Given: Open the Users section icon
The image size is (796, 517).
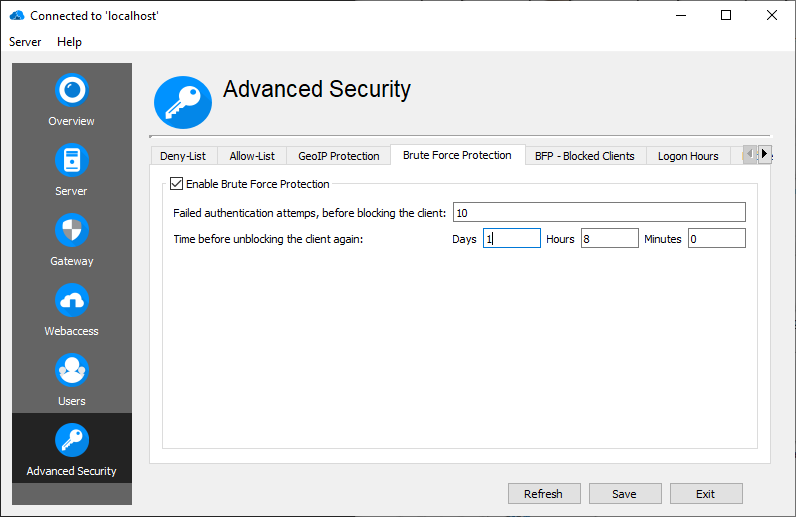Looking at the screenshot, I should click(x=72, y=371).
